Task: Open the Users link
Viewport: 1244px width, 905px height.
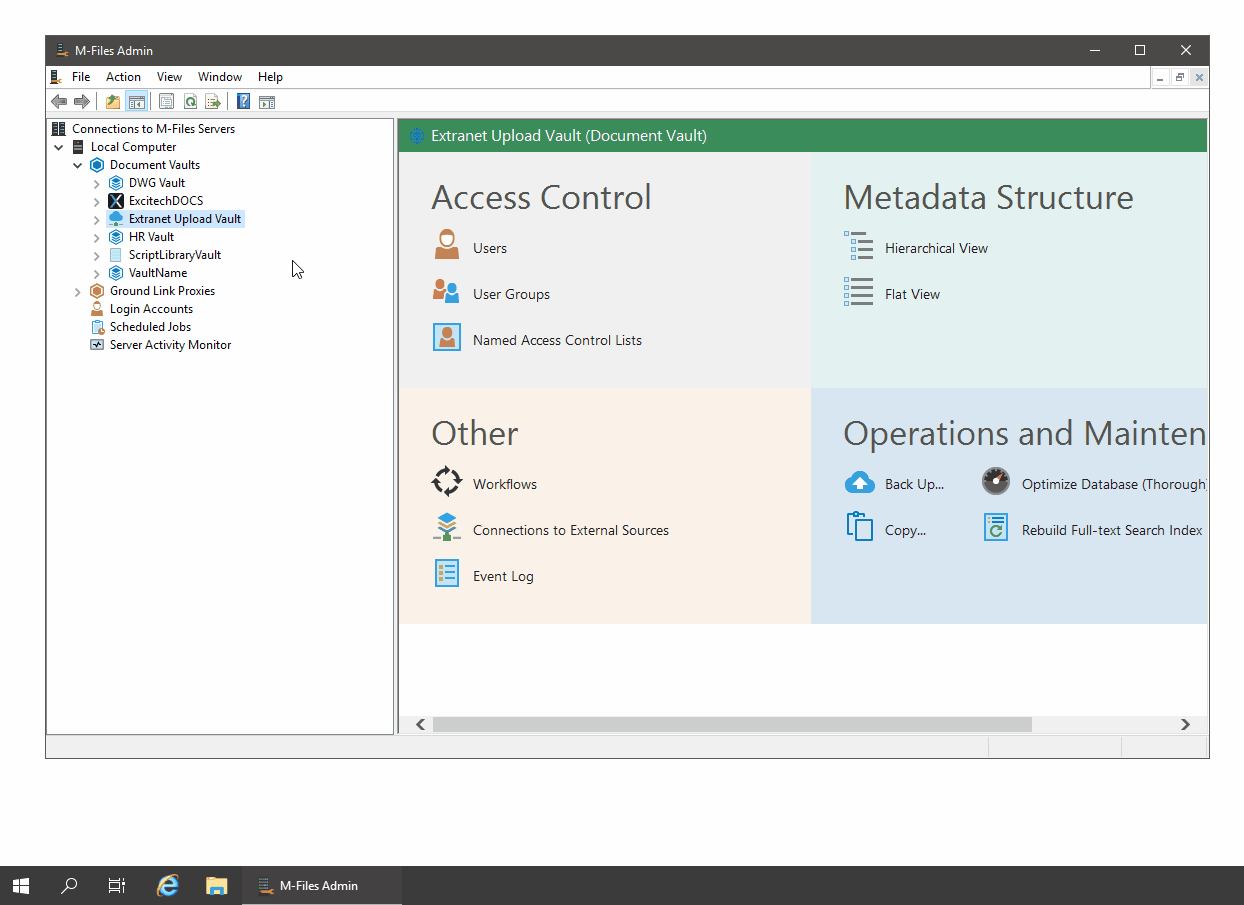Action: pyautogui.click(x=490, y=248)
